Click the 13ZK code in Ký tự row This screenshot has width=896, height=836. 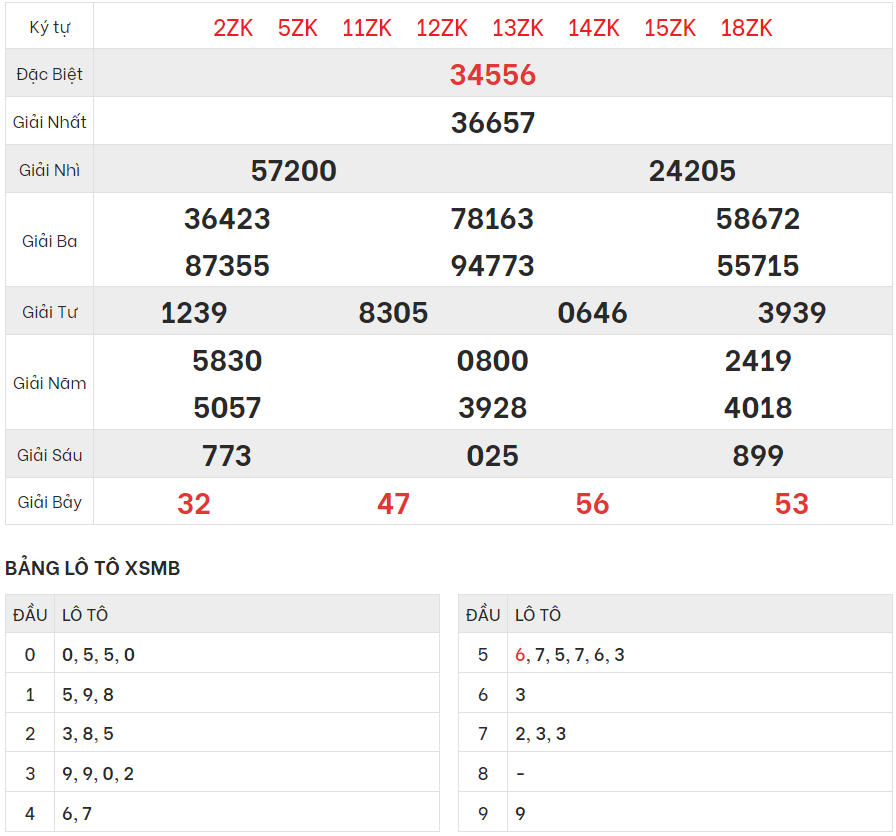518,28
